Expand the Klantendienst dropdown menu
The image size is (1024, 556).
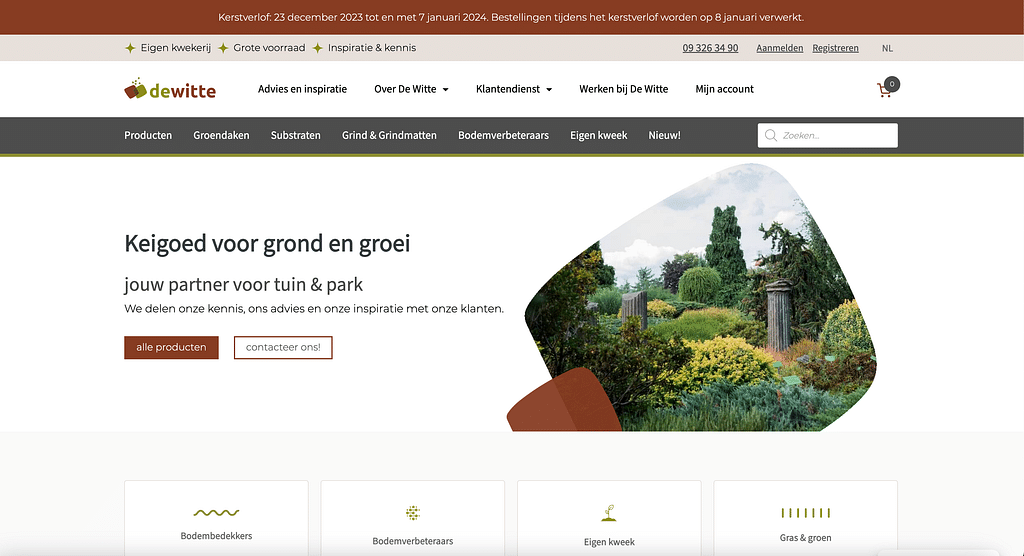pyautogui.click(x=514, y=89)
